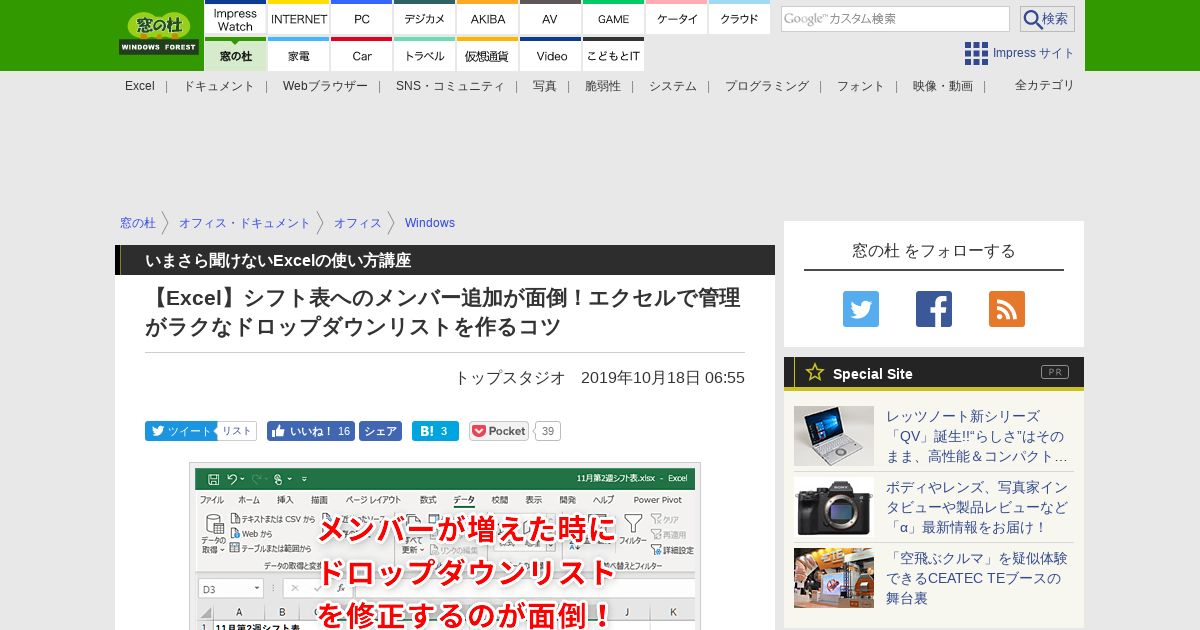The height and width of the screenshot is (630, 1200).
Task: Open the 映像・動画 category
Action: 943,86
